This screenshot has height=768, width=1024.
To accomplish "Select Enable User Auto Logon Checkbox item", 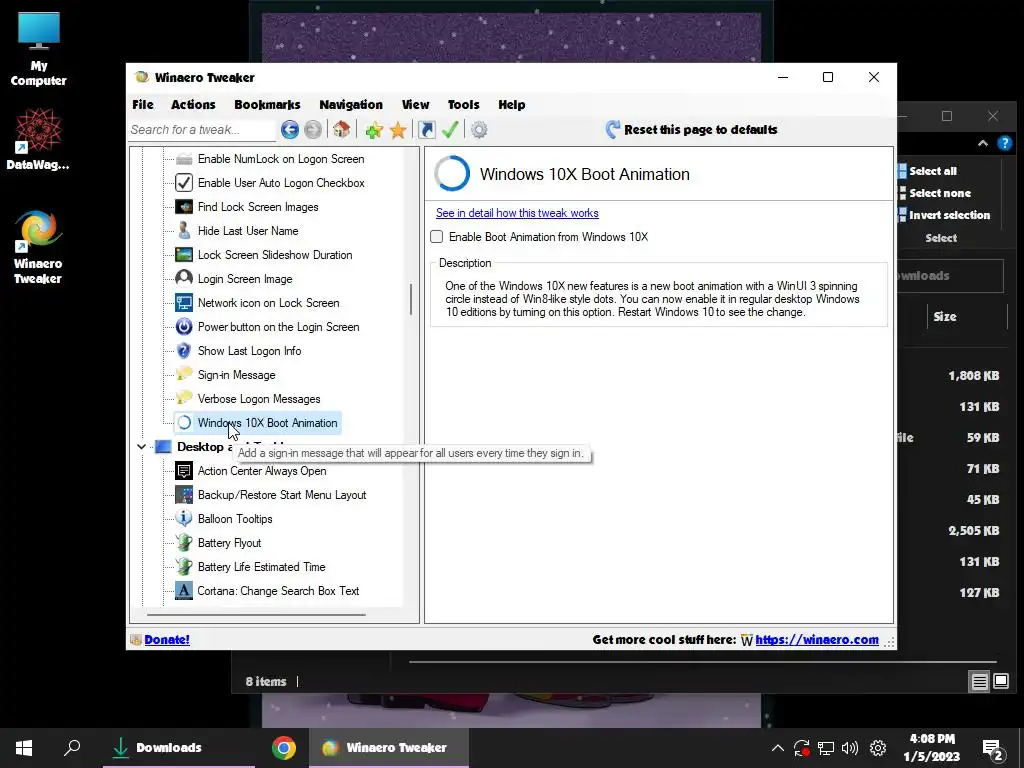I will (x=281, y=183).
